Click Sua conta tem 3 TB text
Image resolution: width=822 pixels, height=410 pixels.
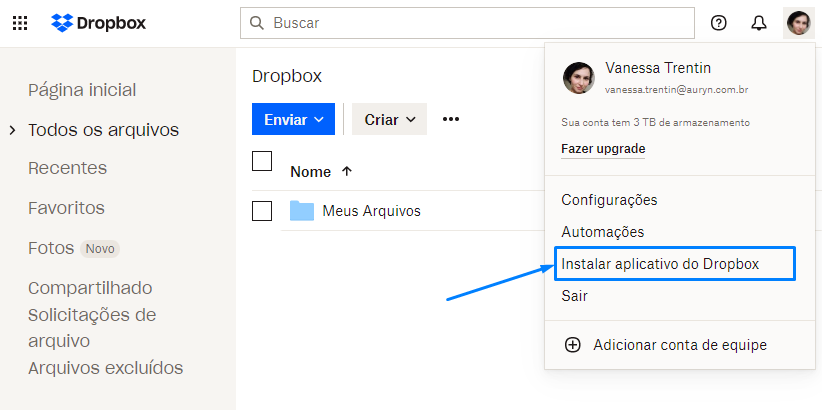tap(655, 123)
